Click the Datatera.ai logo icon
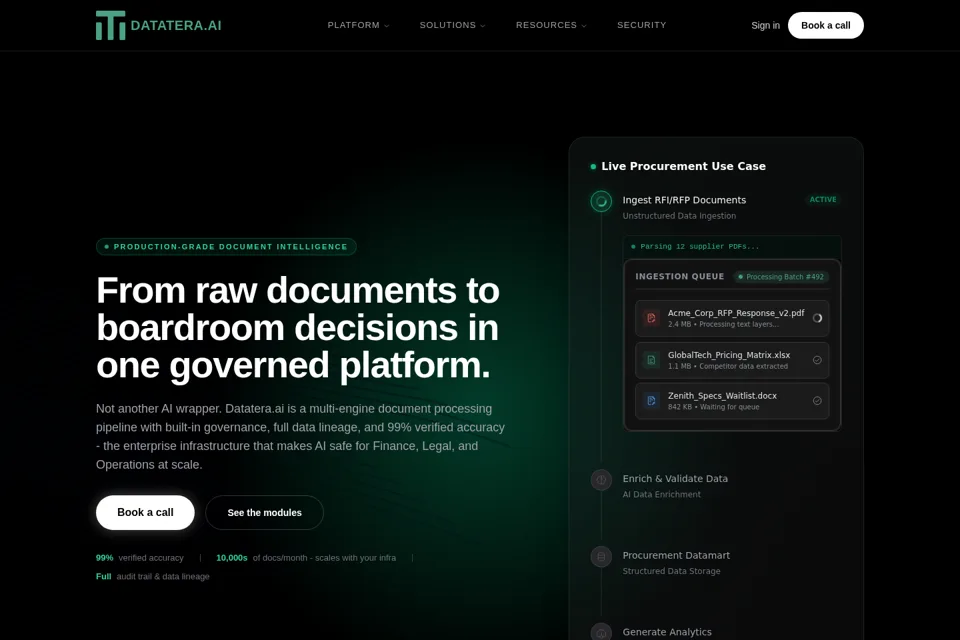Screen dimensions: 960x640 (x=110, y=25)
